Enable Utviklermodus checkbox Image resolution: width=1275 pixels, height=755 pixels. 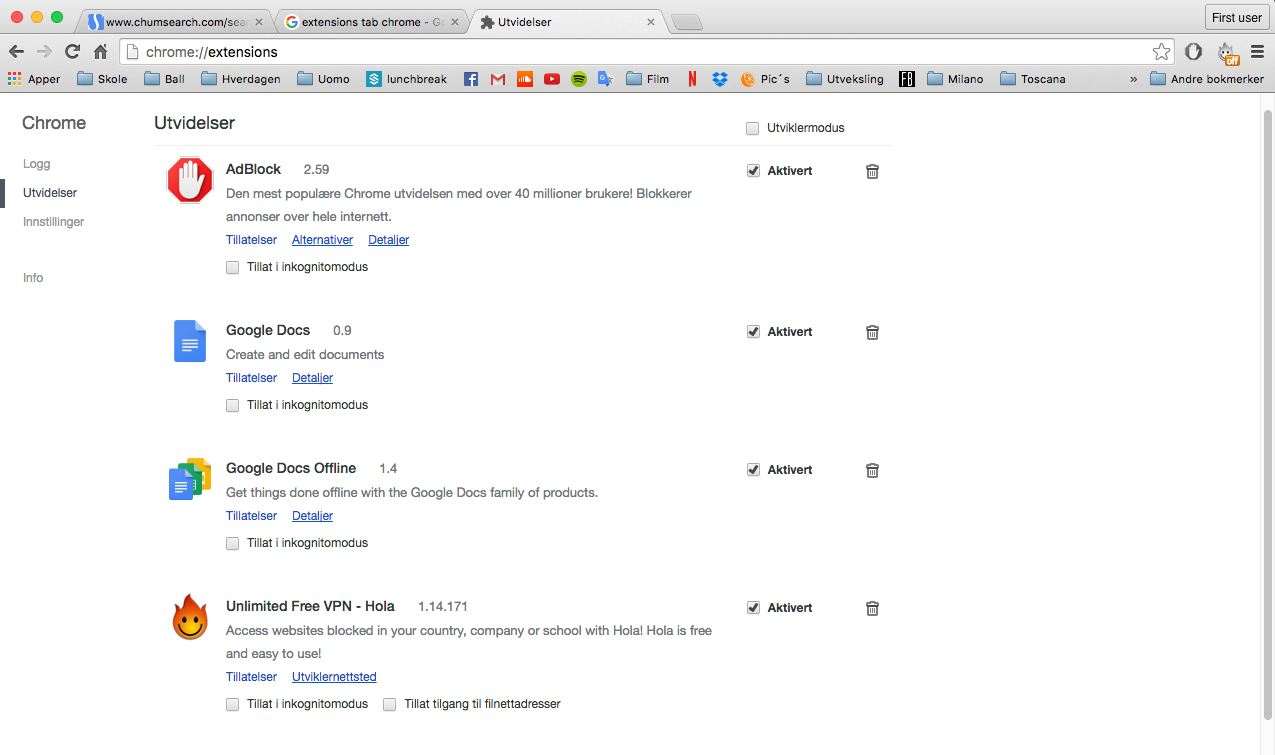pyautogui.click(x=752, y=128)
